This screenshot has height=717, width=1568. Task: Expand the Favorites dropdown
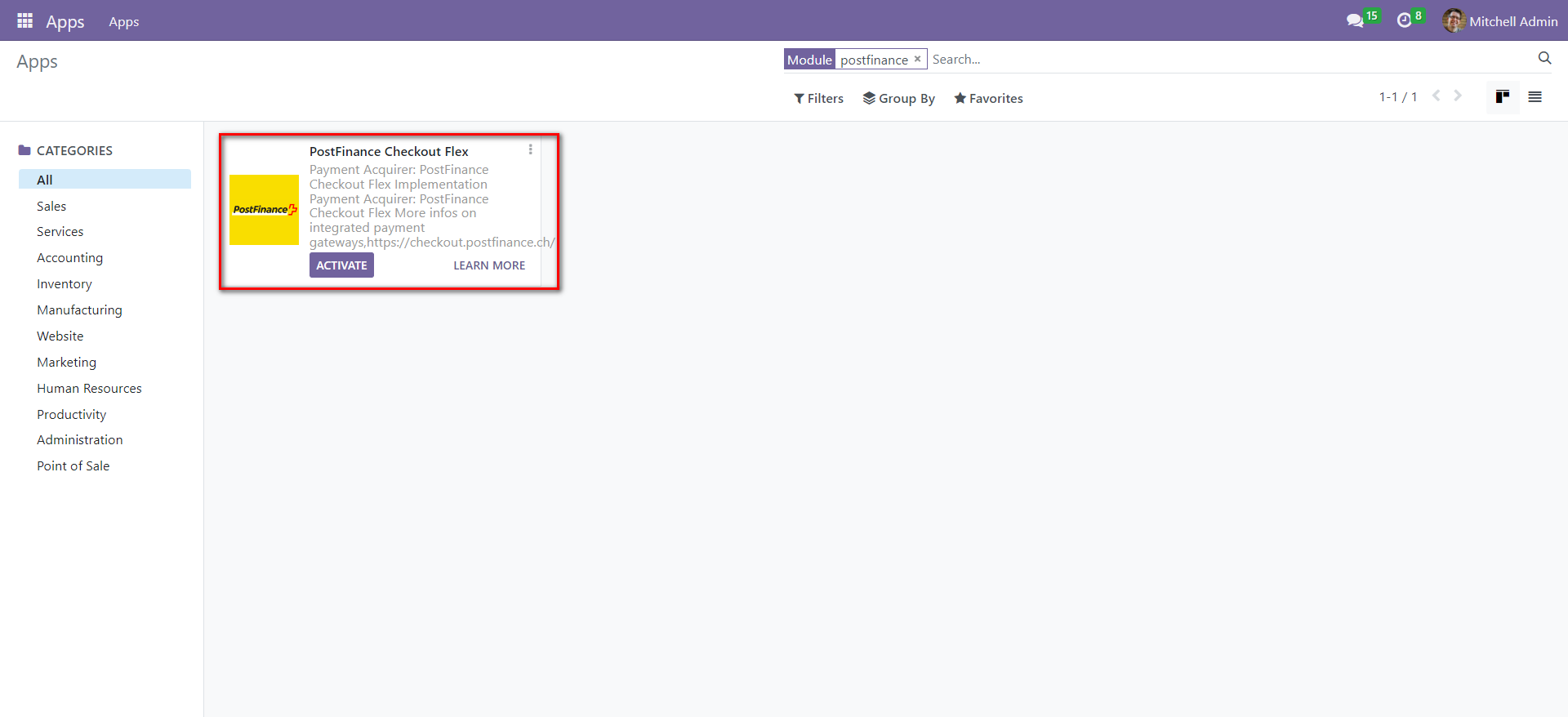point(988,99)
